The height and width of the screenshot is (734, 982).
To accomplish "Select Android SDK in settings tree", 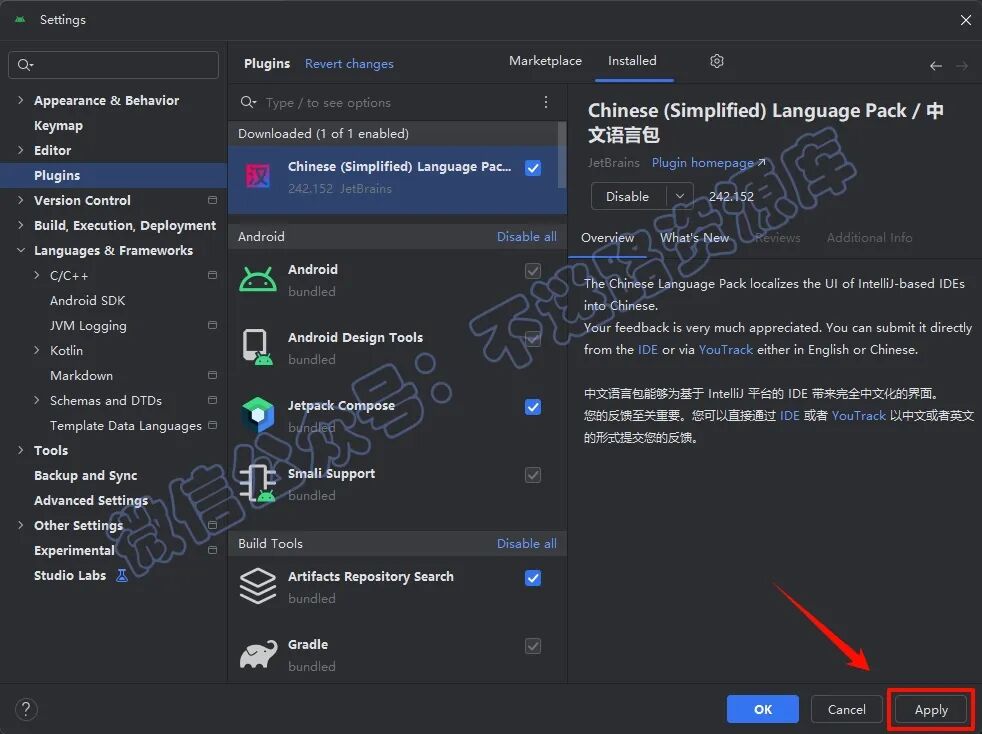I will (x=88, y=300).
